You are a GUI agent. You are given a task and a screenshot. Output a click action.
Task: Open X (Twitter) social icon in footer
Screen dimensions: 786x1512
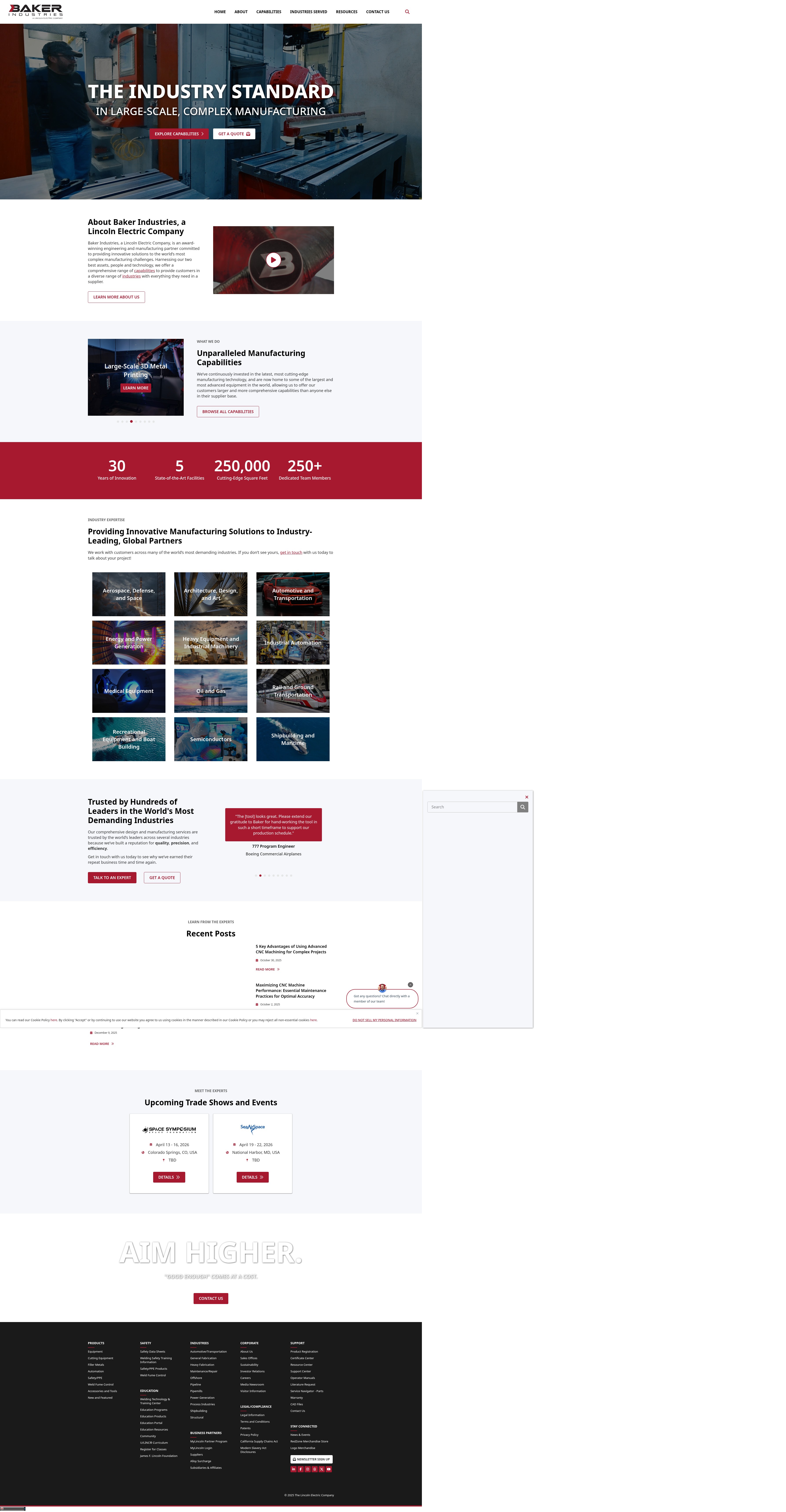[322, 1469]
